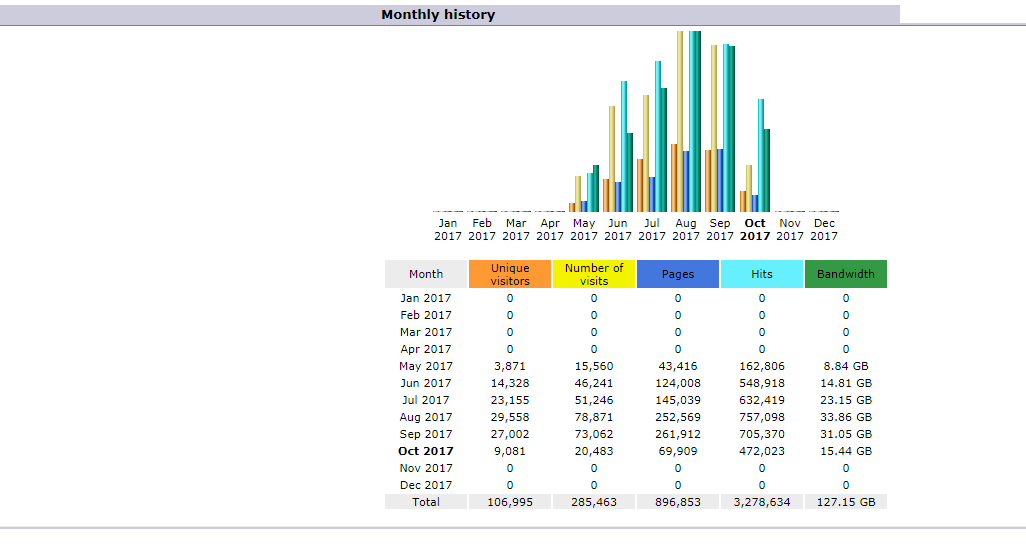Screen dimensions: 1026x550
Task: Click the Sep 2017 orange unique visitors bar
Action: click(x=708, y=180)
